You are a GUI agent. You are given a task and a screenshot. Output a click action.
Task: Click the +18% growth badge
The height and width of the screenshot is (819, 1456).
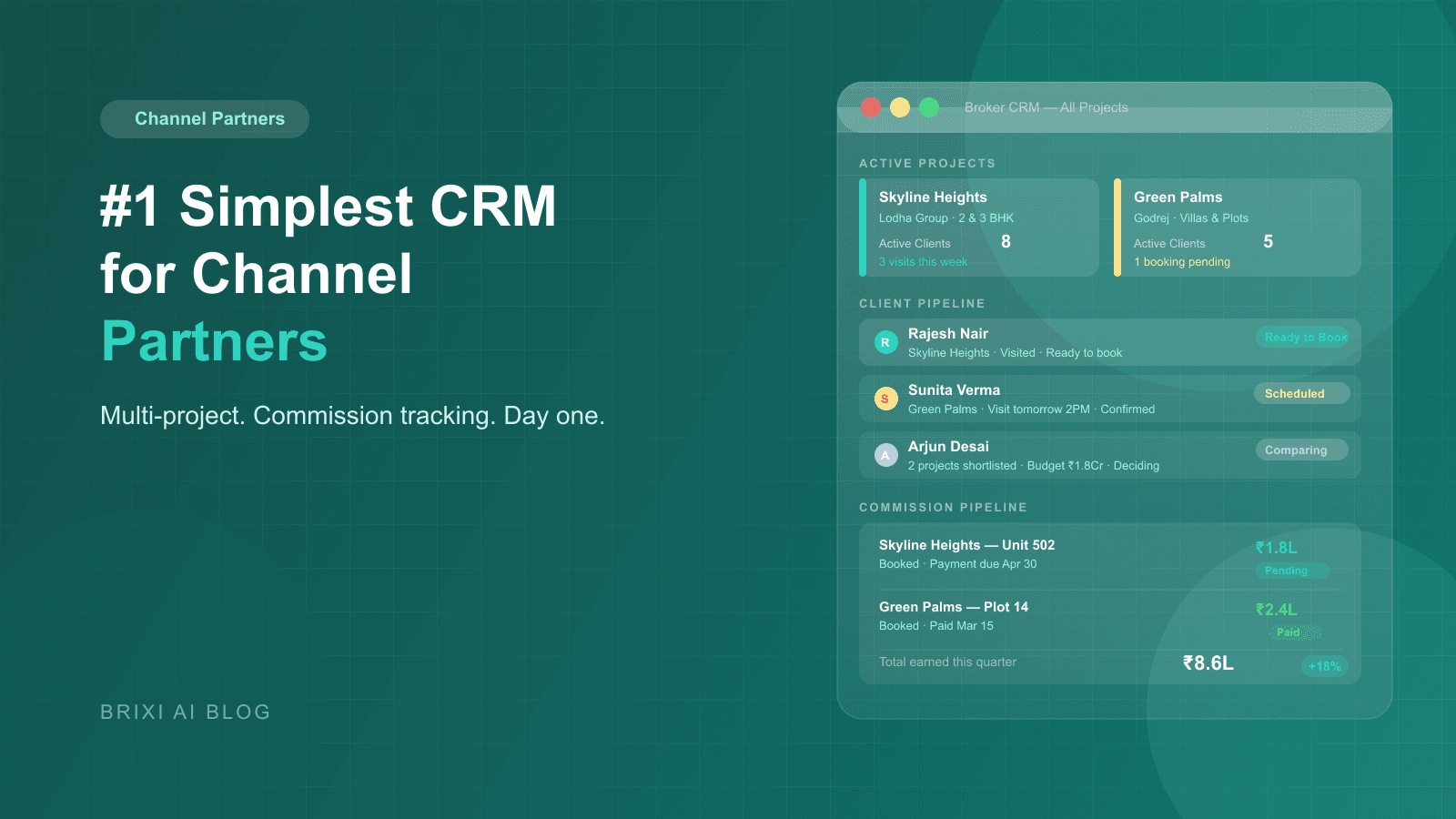(x=1324, y=666)
